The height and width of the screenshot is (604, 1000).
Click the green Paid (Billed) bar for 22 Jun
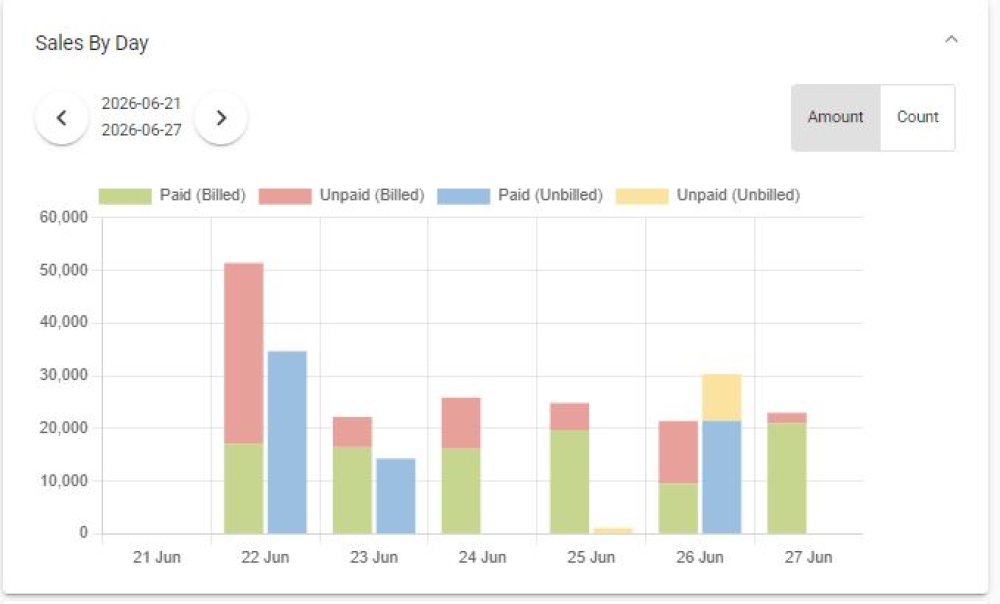(244, 489)
